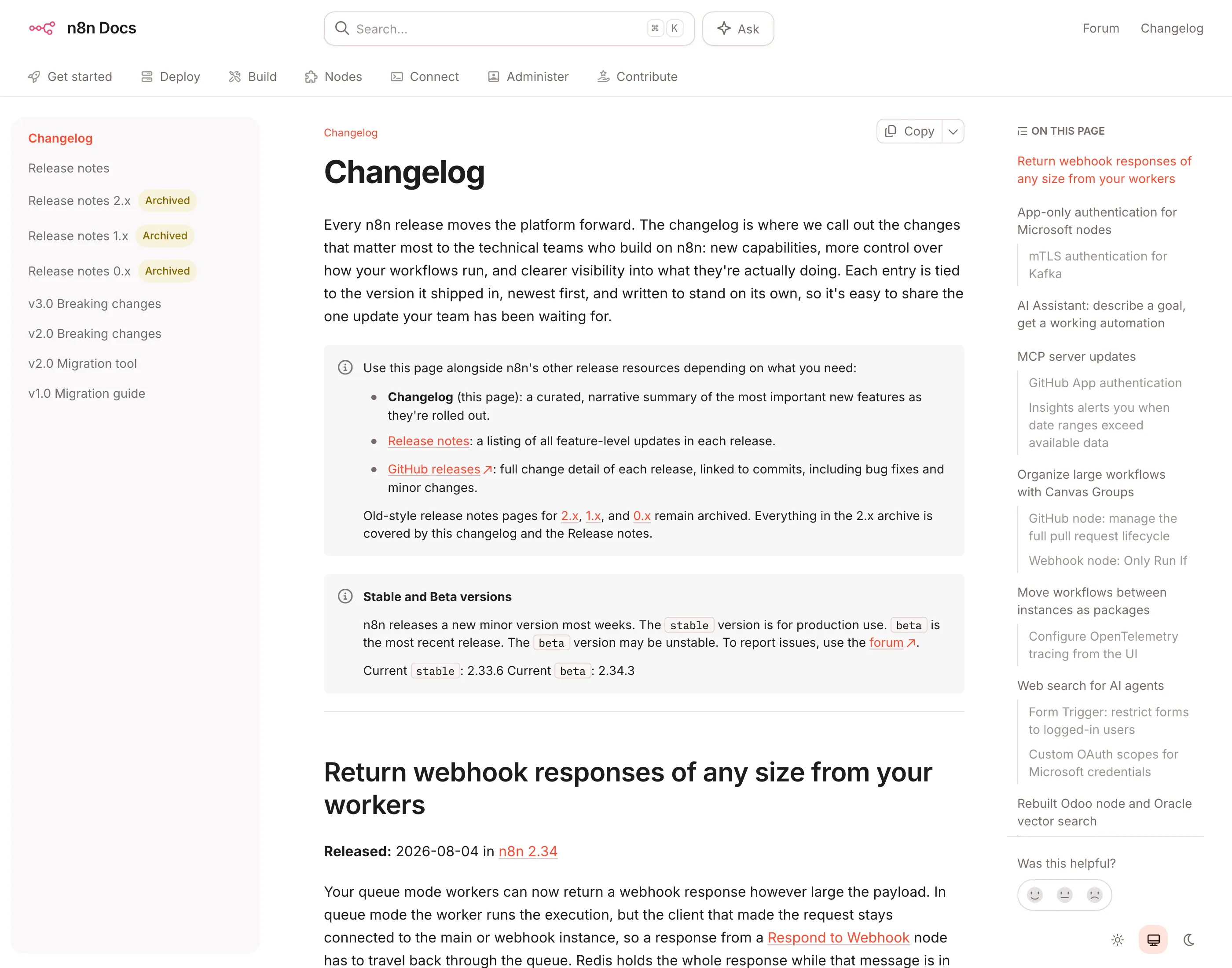
Task: Click the Copy page button
Action: coord(909,131)
